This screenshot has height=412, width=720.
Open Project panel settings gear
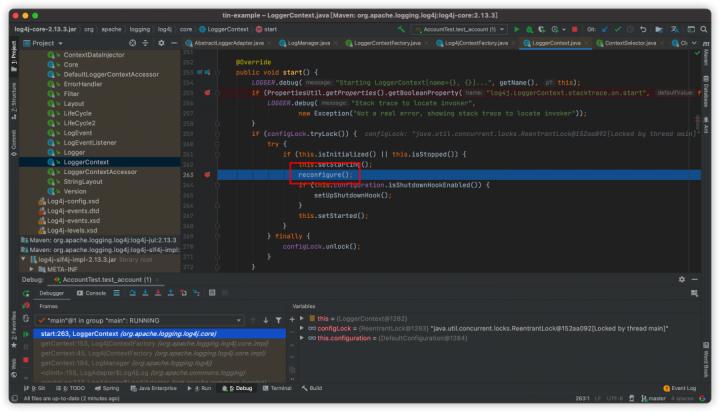(x=161, y=43)
